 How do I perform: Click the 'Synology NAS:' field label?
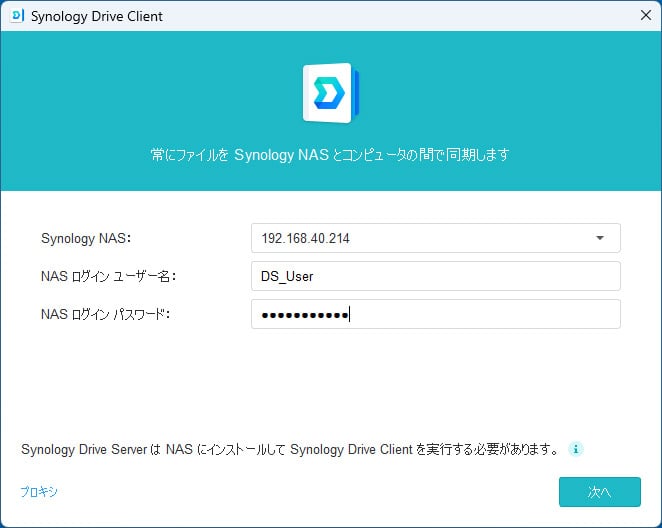coord(86,238)
